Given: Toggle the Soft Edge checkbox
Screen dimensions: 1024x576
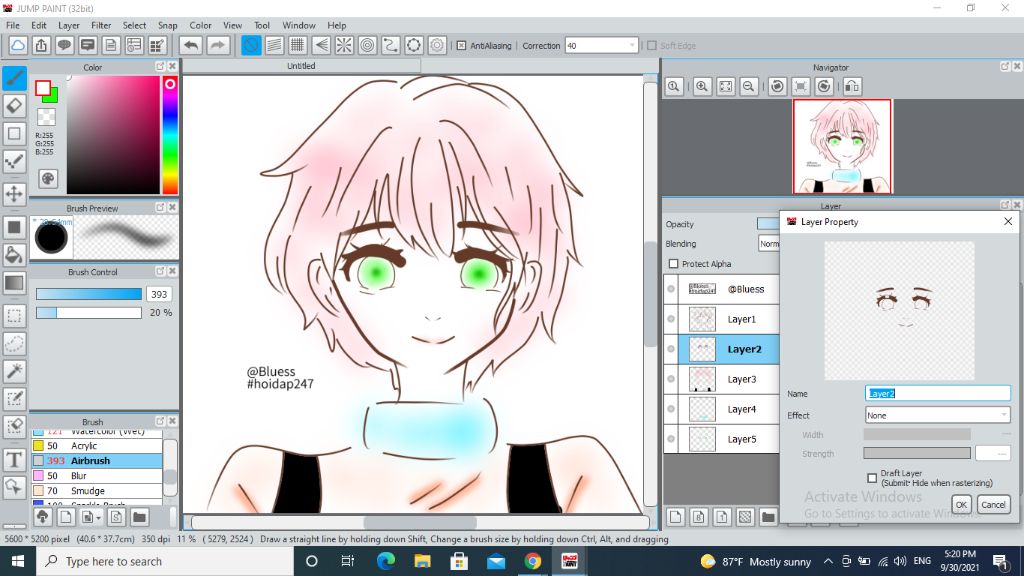Looking at the screenshot, I should 652,46.
